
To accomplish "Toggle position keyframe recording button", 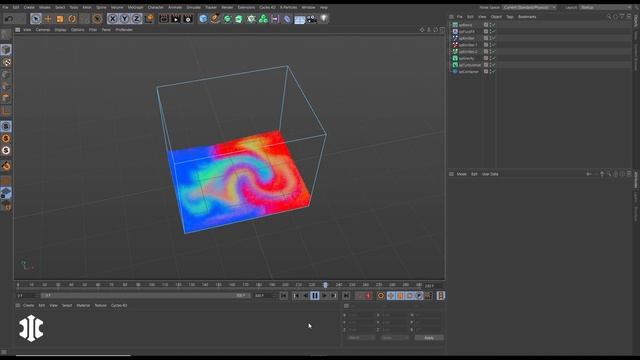I will tap(391, 296).
